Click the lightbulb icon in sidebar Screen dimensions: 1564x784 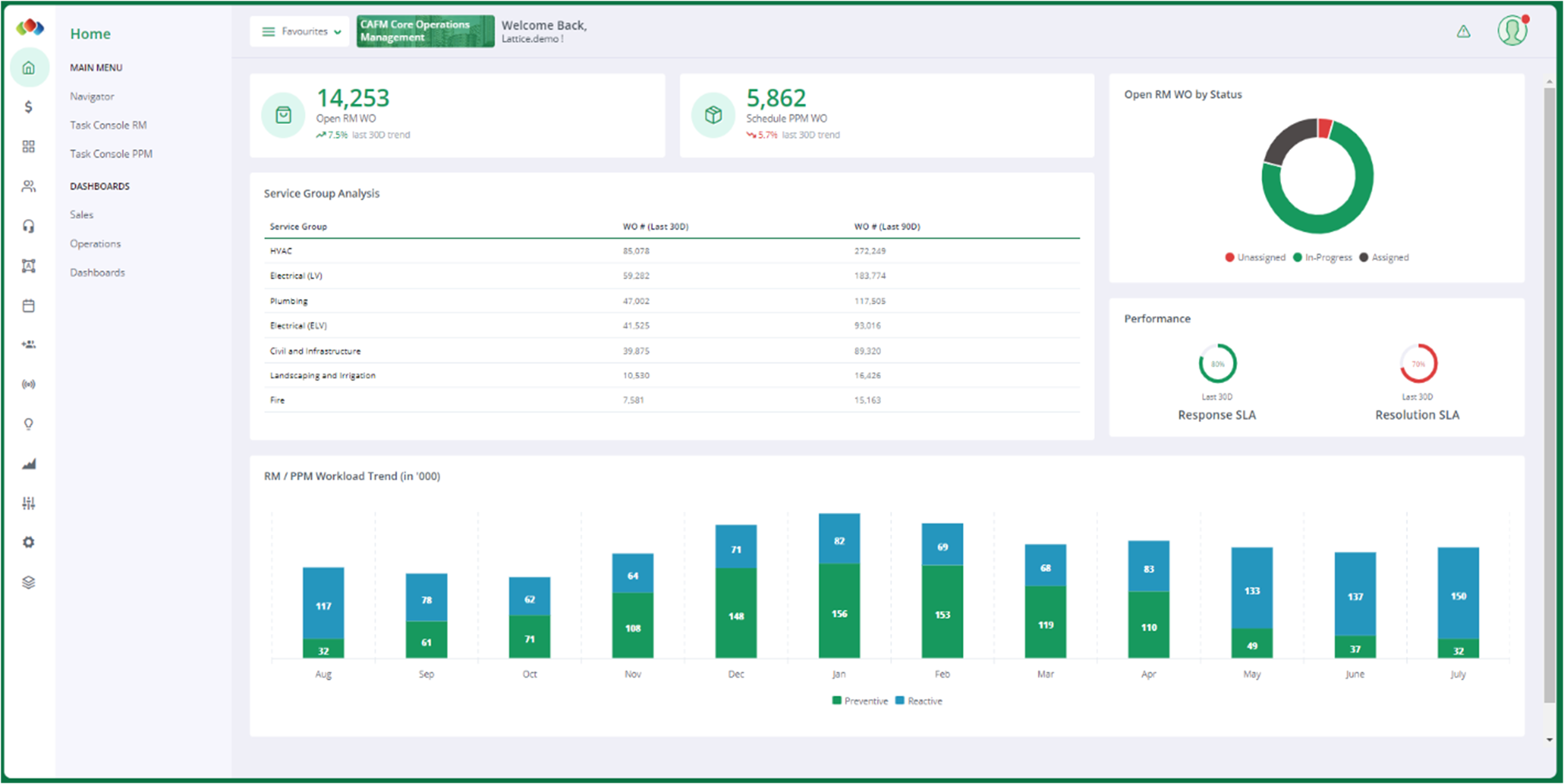point(28,424)
